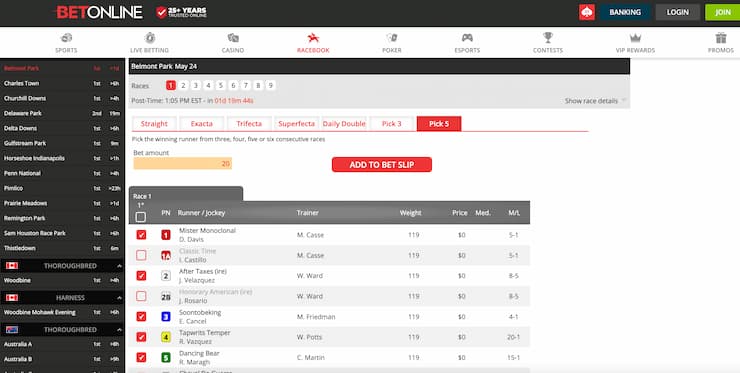The width and height of the screenshot is (740, 373).
Task: Click post number 3 badge for Soontobeking
Action: [166, 317]
